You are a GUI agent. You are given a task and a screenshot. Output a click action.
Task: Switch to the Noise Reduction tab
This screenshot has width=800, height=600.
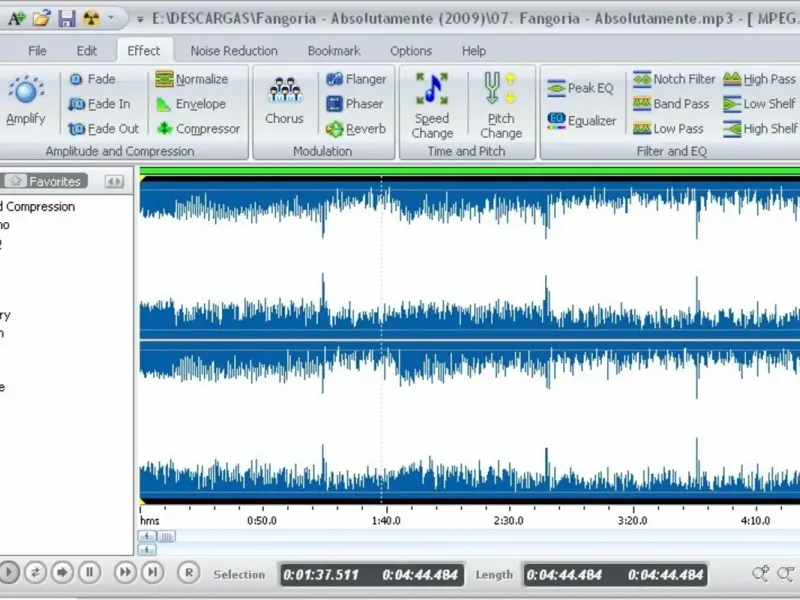[234, 51]
